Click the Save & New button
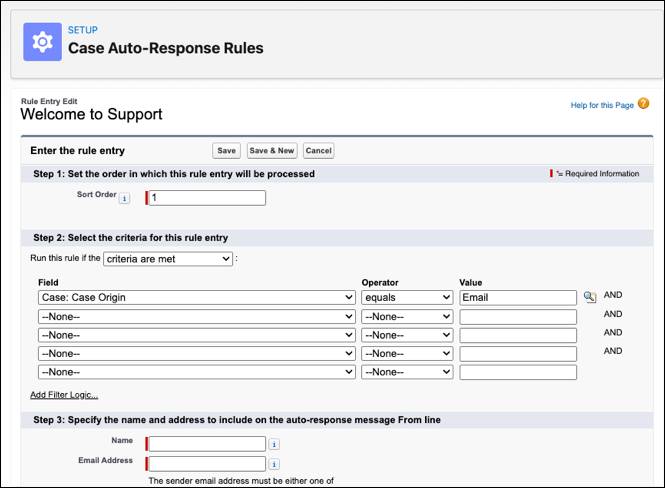 click(x=272, y=151)
